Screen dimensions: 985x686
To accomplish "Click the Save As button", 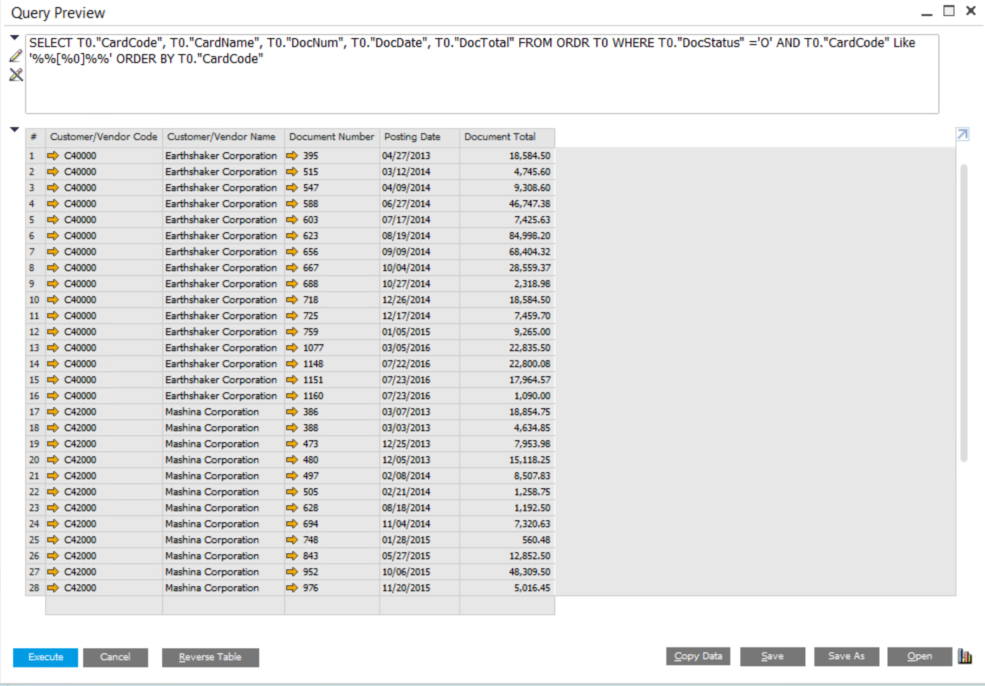I will click(846, 656).
